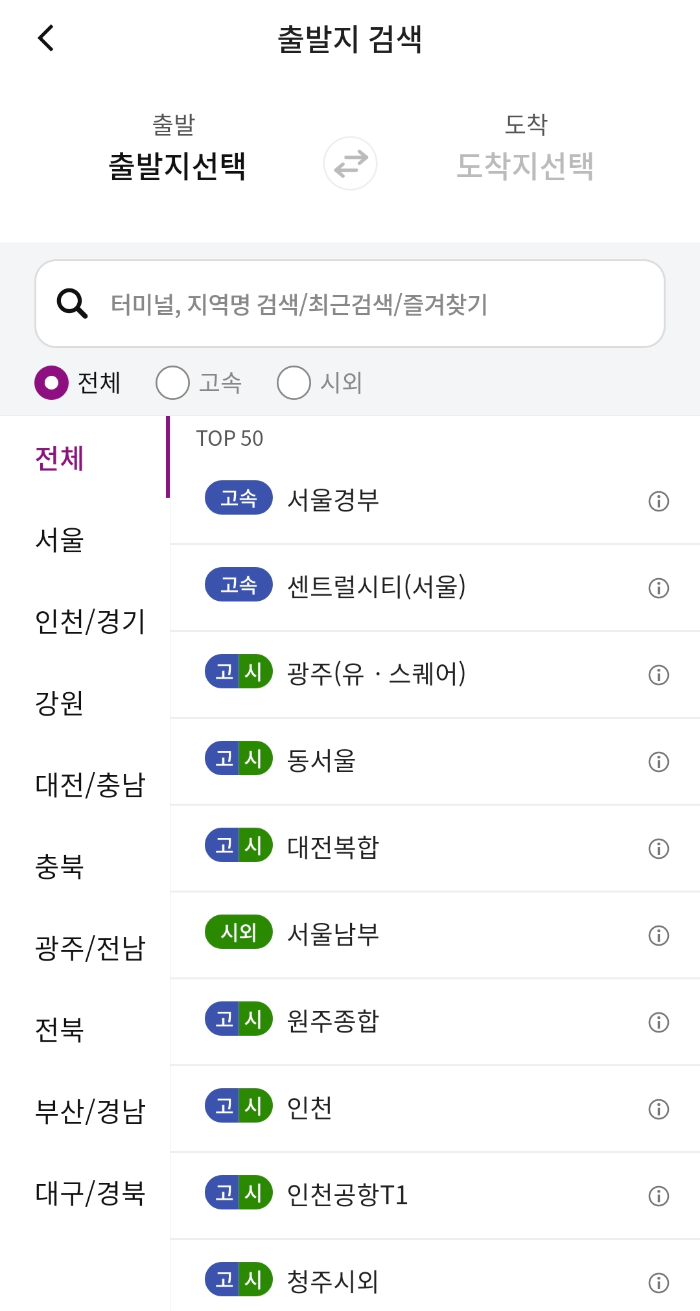Screen dimensions: 700x1311
Task: Open info icon next to 서울경부
Action: [659, 500]
